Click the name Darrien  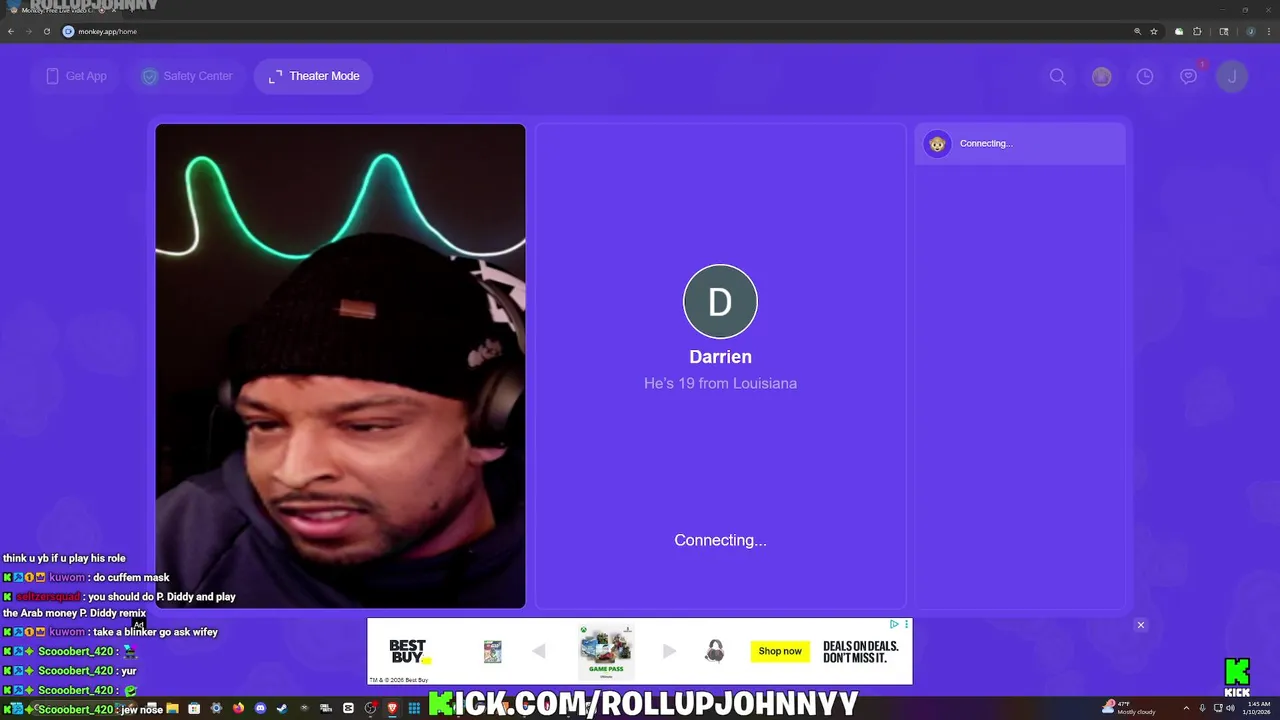pos(720,357)
